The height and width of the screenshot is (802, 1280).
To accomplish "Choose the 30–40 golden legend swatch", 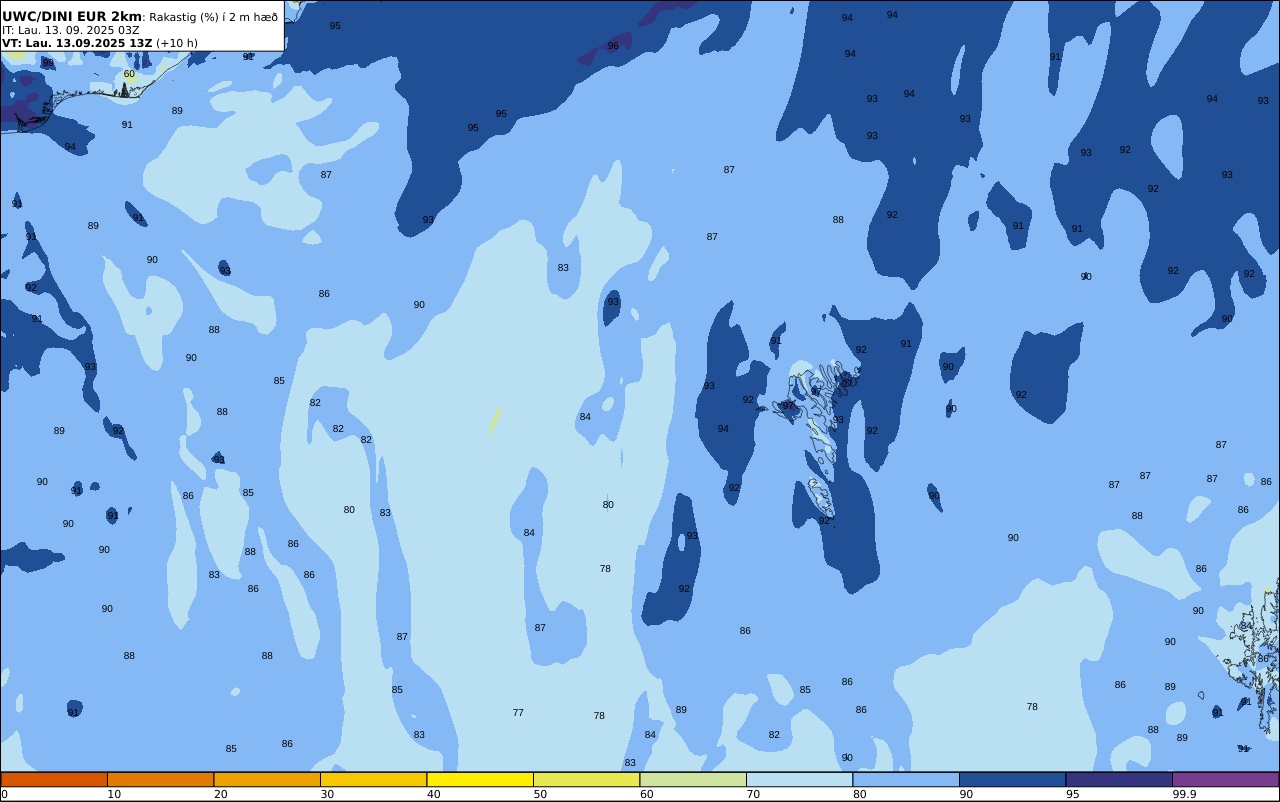I will (373, 779).
